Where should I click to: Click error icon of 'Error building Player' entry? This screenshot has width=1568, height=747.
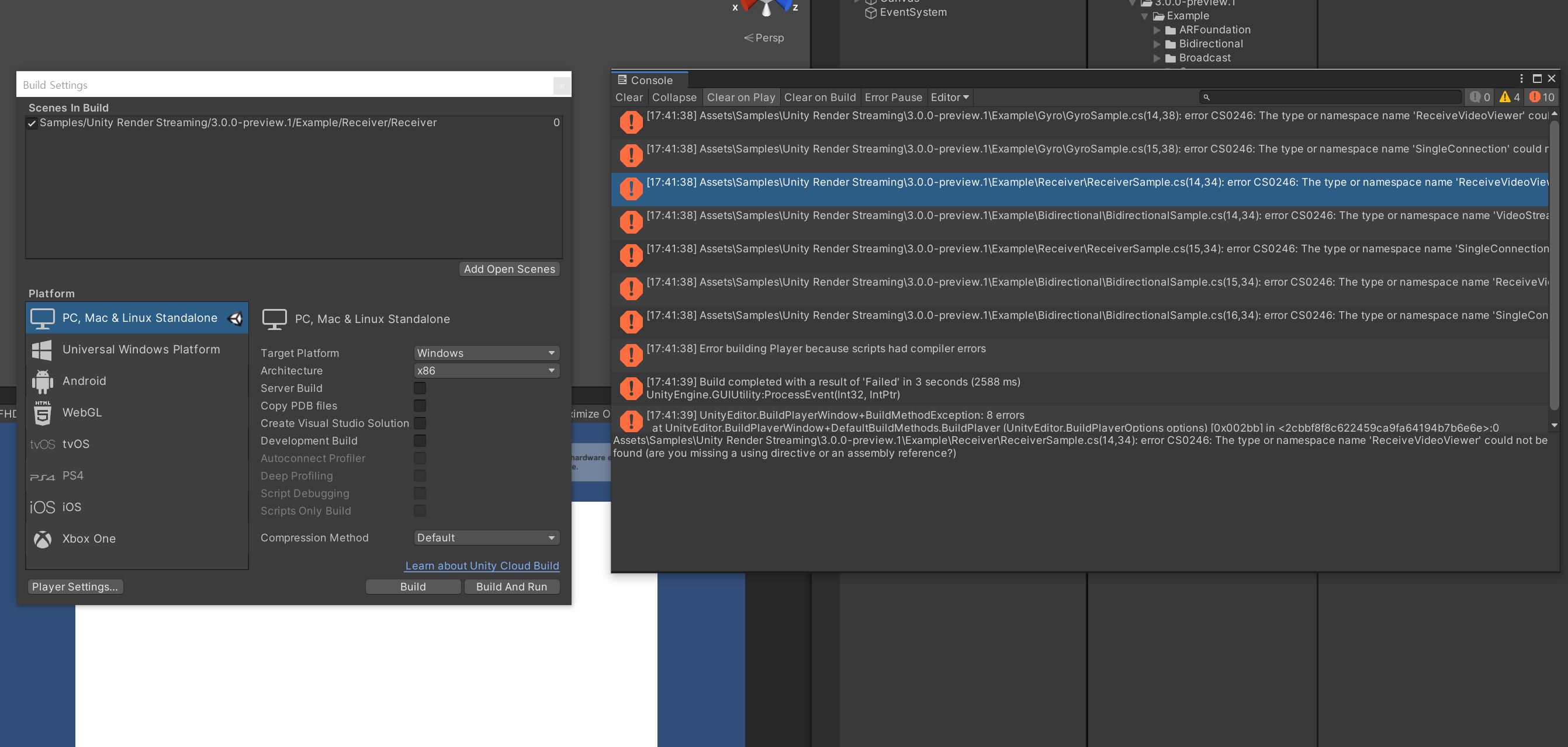click(631, 355)
